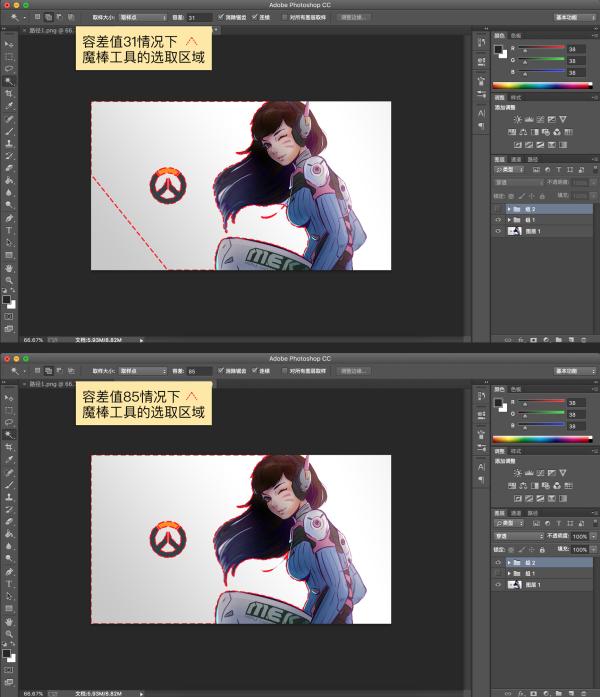Select the Hand tool in the upper window
Viewport: 600px width, 697px height.
click(8, 268)
